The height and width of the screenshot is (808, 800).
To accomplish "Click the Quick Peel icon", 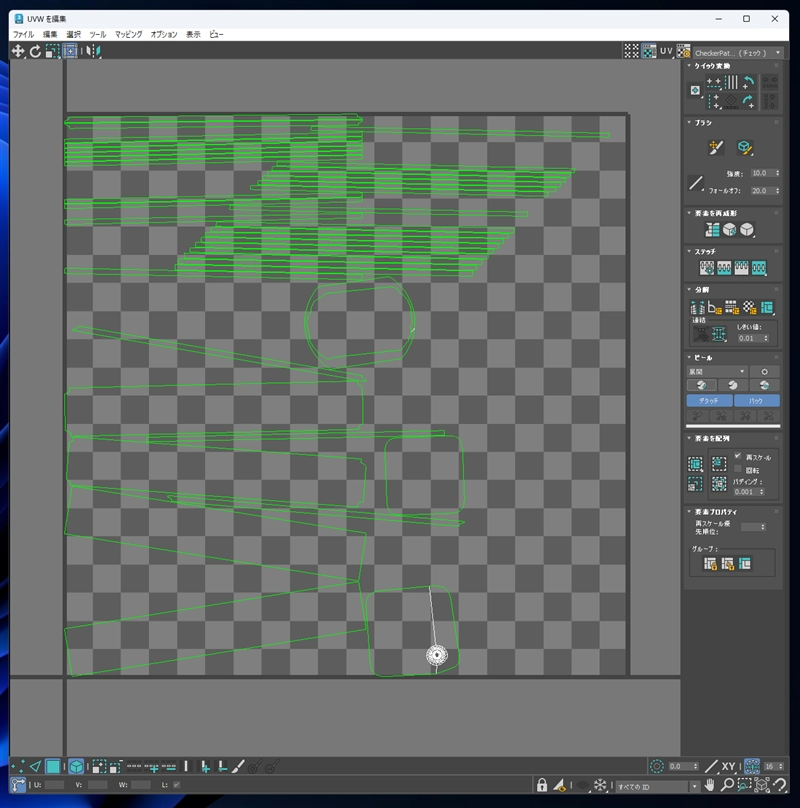I will pyautogui.click(x=701, y=385).
